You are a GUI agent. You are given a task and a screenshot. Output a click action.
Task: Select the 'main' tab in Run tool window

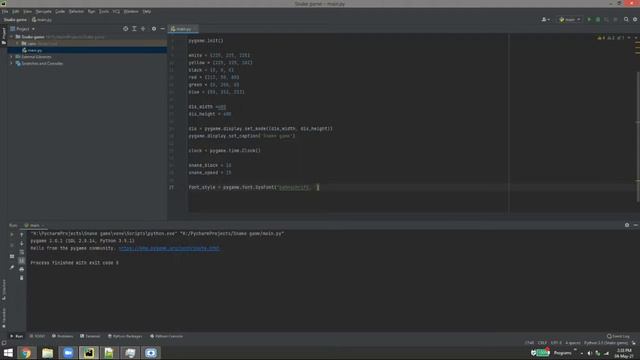pos(34,225)
